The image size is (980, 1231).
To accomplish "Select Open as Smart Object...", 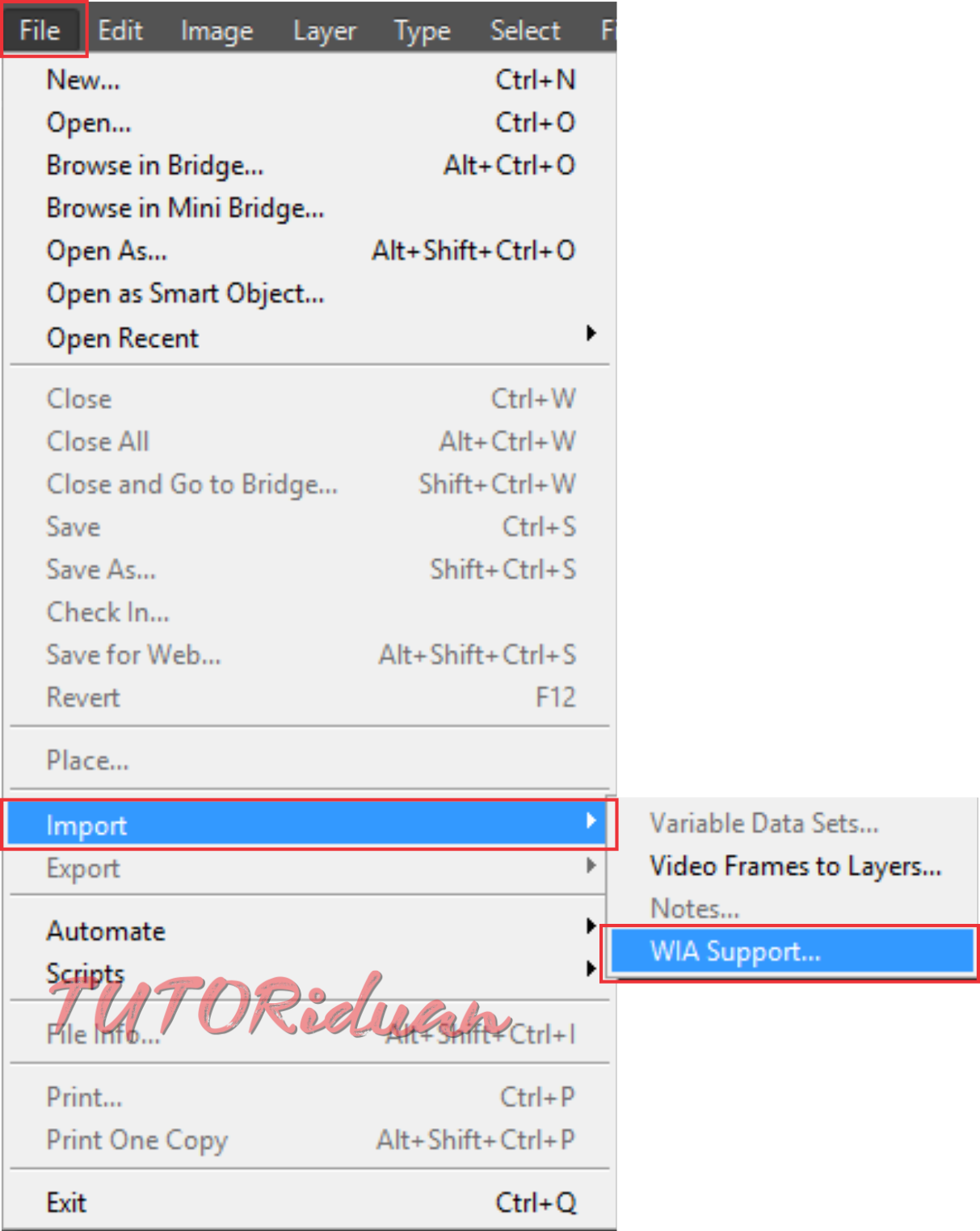I will pyautogui.click(x=309, y=294).
